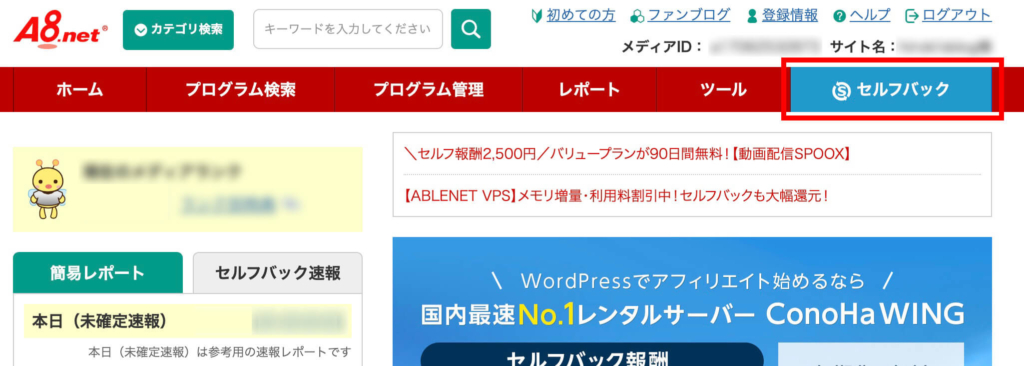This screenshot has height=366, width=1024.
Task: Click the magnifier search button
Action: click(x=471, y=29)
